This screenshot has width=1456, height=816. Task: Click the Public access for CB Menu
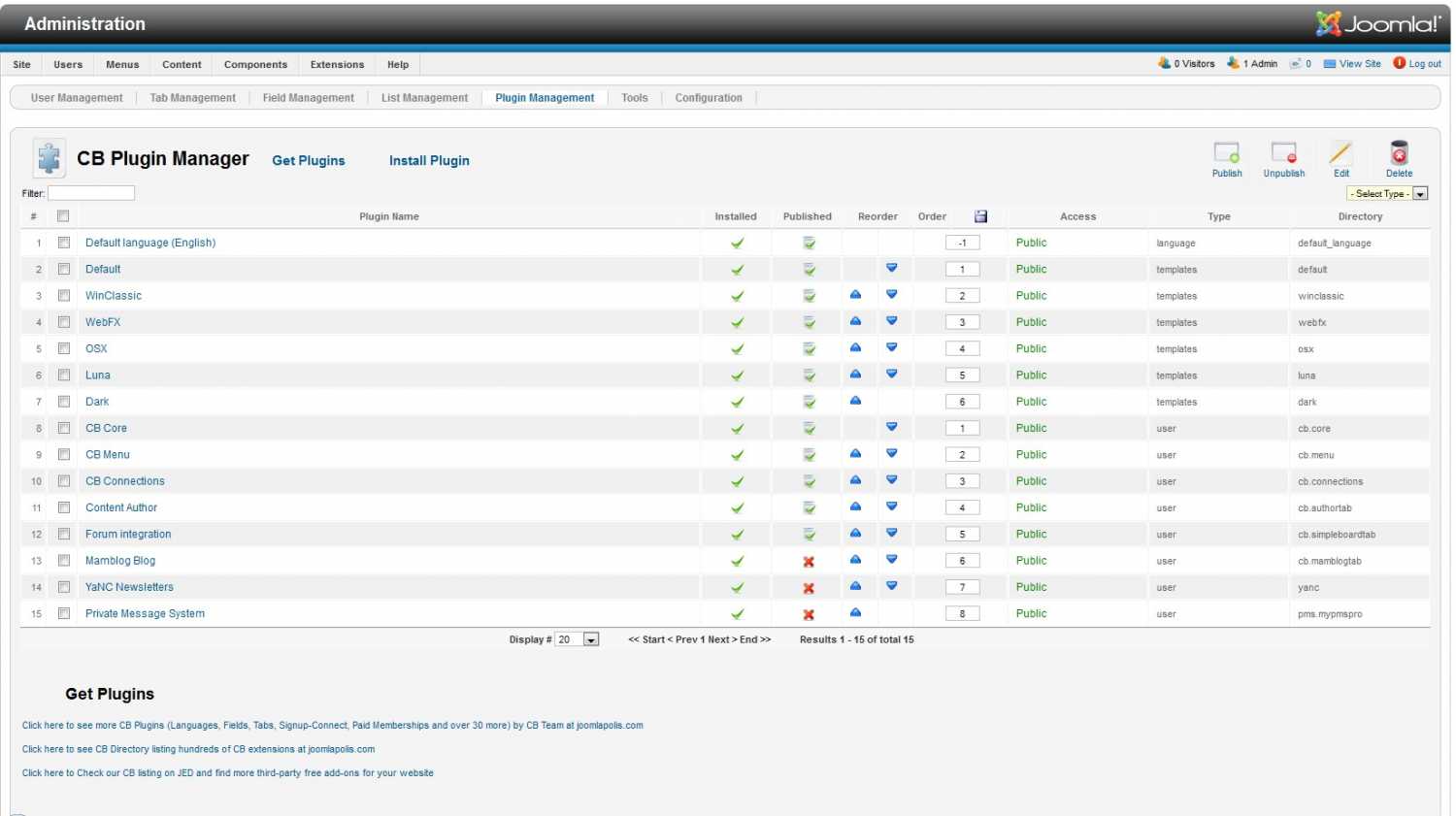(1031, 454)
